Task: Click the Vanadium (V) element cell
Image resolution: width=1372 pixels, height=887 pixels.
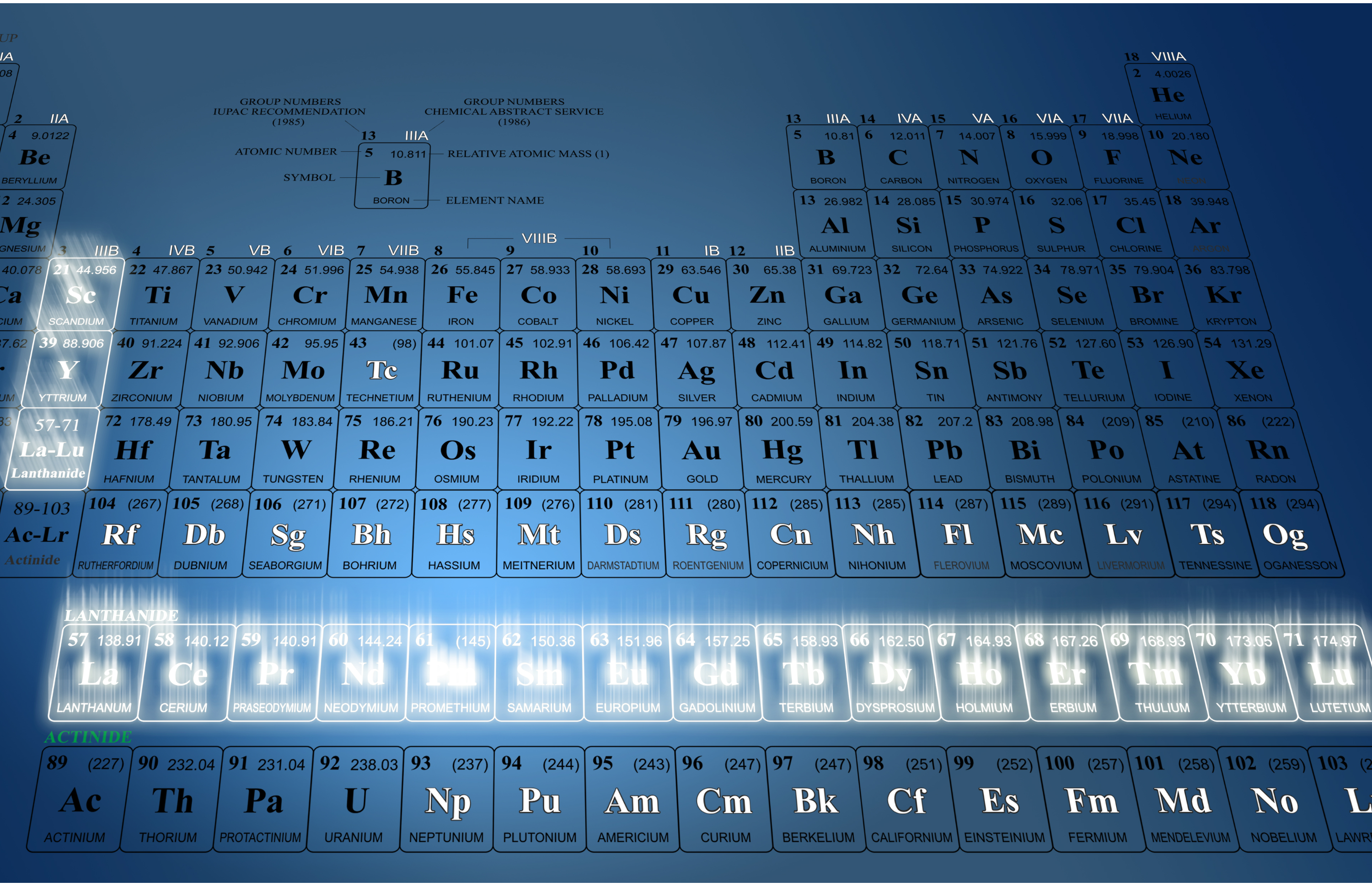Action: (233, 294)
